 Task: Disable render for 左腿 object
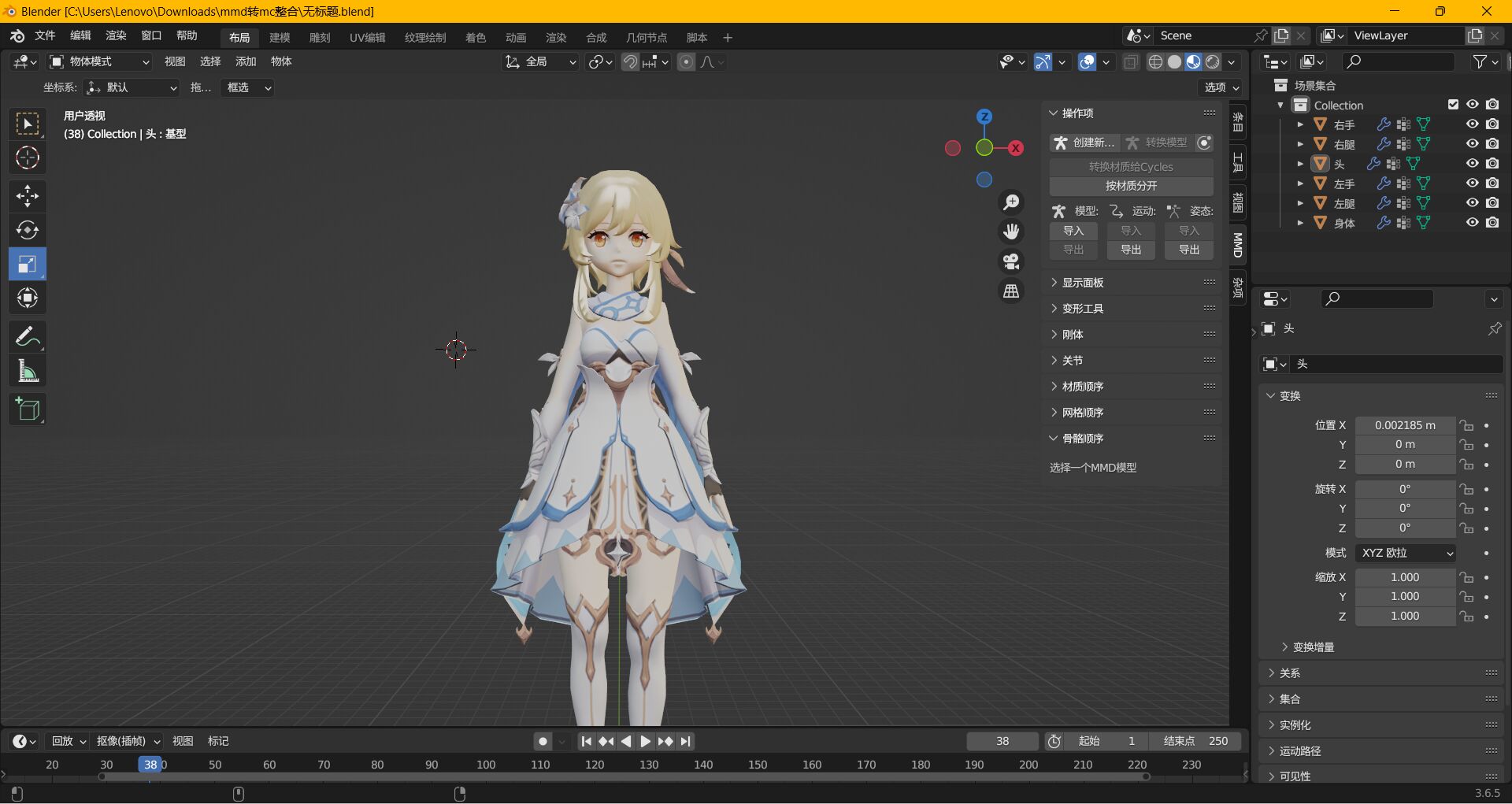tap(1492, 203)
